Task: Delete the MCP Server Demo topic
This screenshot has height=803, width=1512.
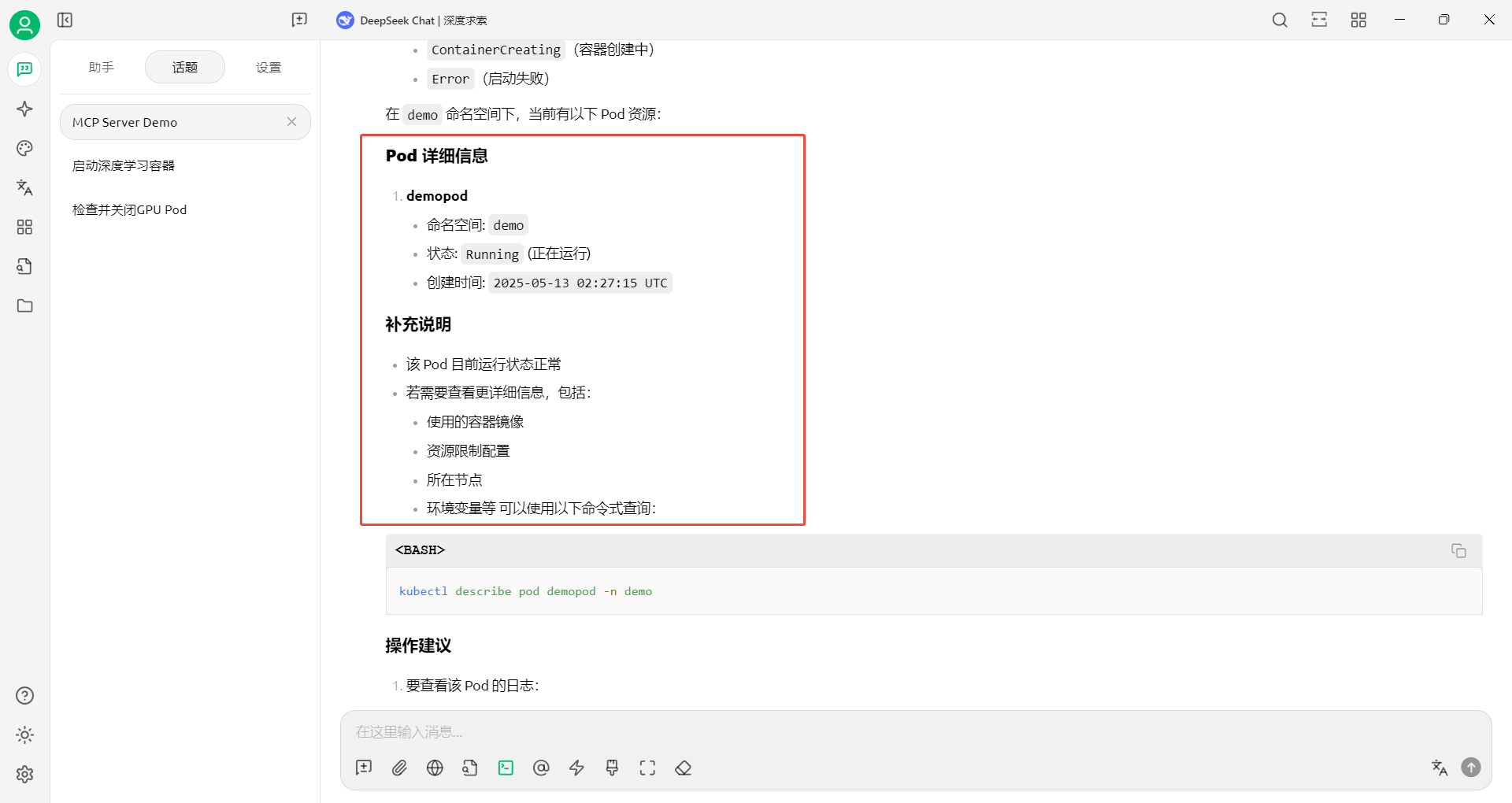Action: pos(291,122)
